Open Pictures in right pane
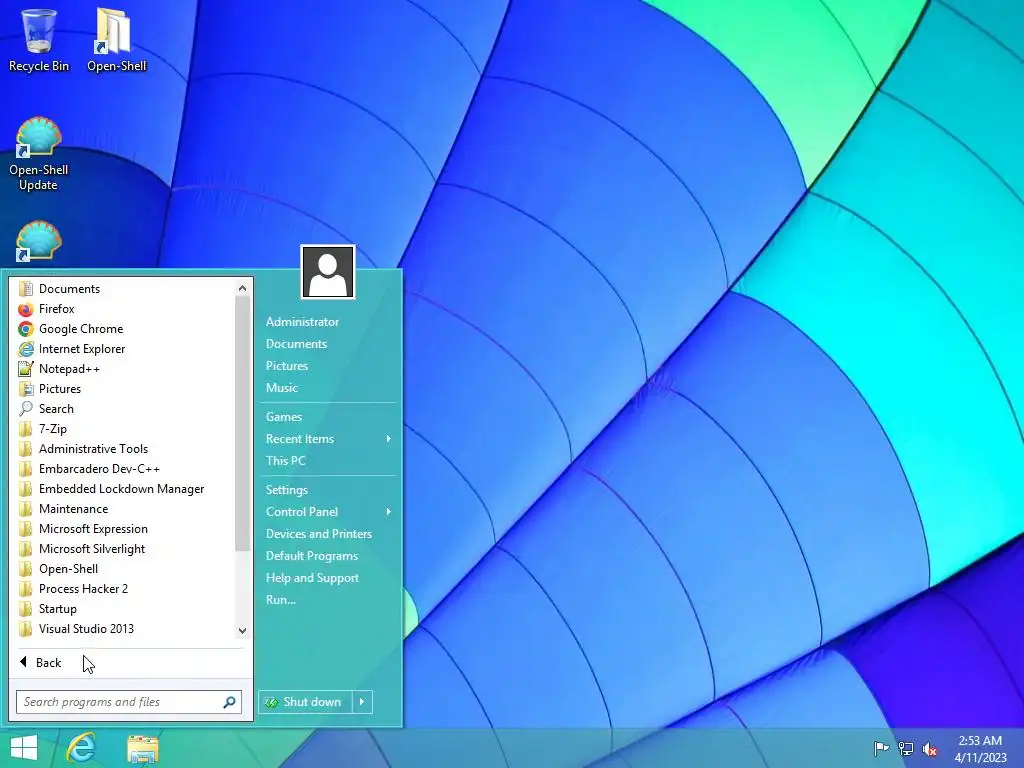Screen dimensions: 1024x768 pyautogui.click(x=287, y=366)
